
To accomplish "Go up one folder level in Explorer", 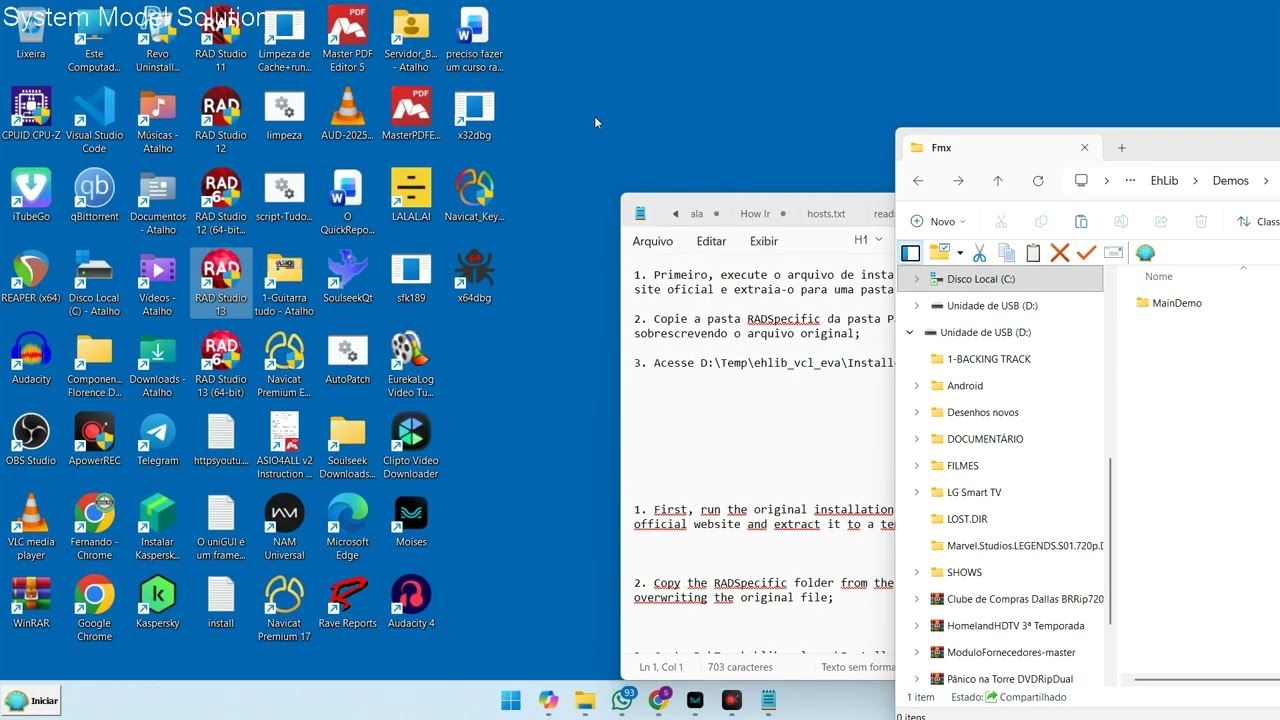I will pyautogui.click(x=998, y=181).
